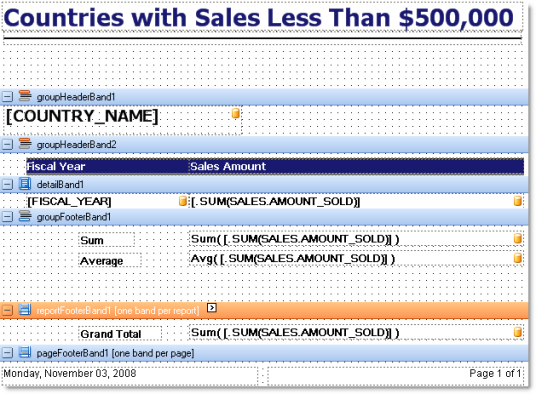536x394 pixels.
Task: Click the data-binding icon on COUNTRY_NAME field
Action: pos(236,113)
